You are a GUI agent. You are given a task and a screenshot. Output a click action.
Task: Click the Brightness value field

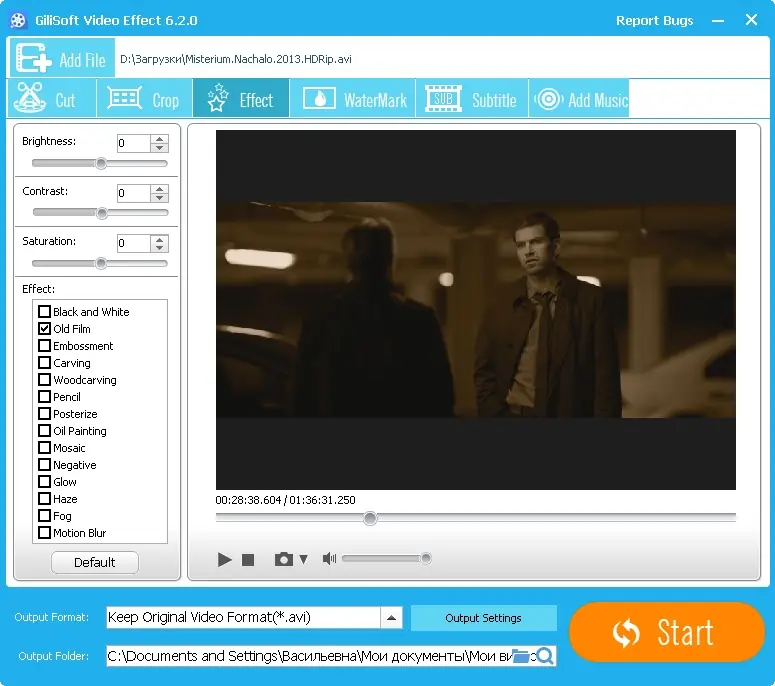pyautogui.click(x=133, y=143)
